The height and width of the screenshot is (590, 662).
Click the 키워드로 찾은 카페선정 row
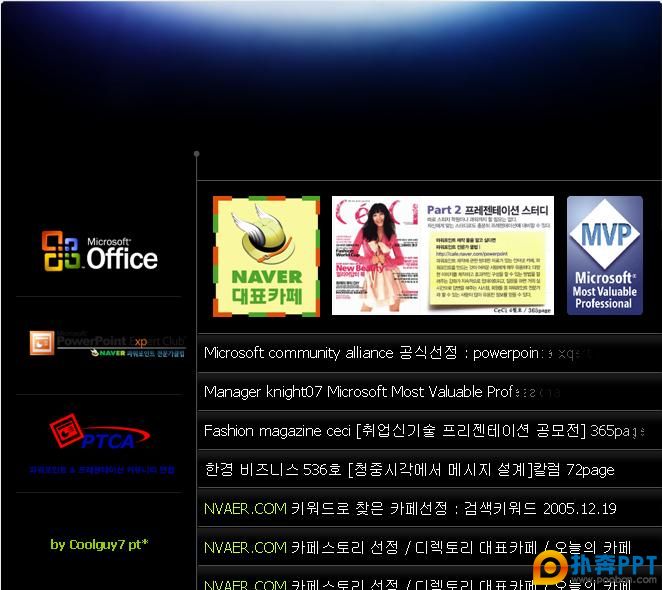[x=429, y=508]
